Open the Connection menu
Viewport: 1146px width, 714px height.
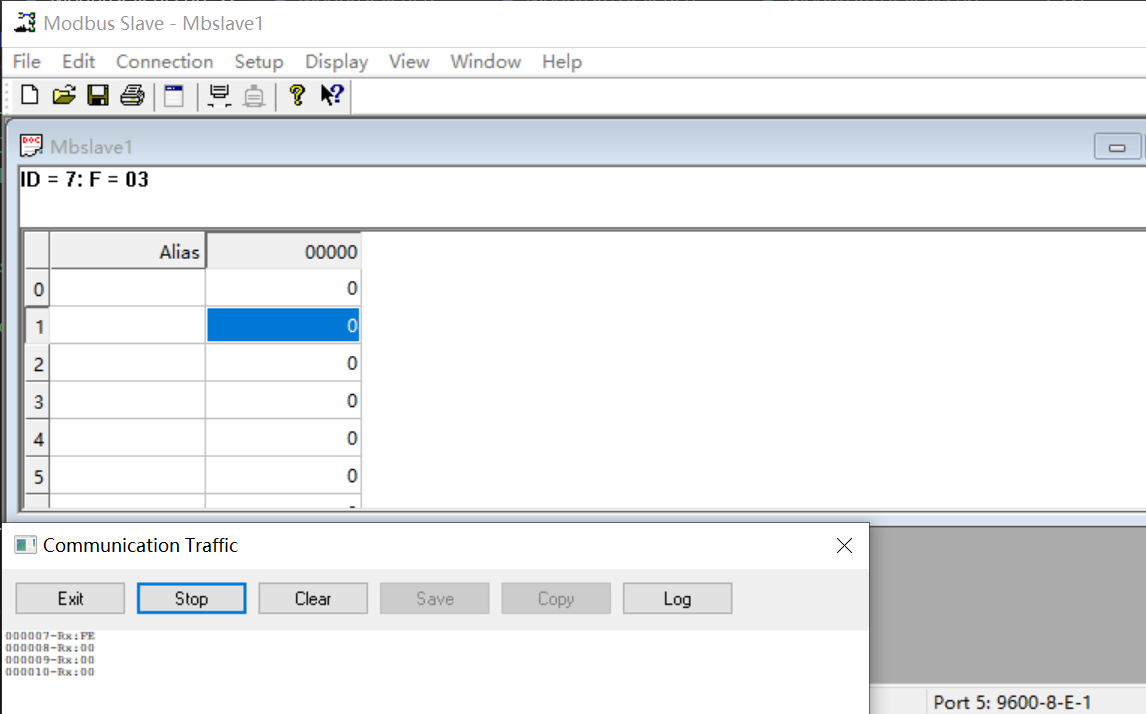click(164, 62)
